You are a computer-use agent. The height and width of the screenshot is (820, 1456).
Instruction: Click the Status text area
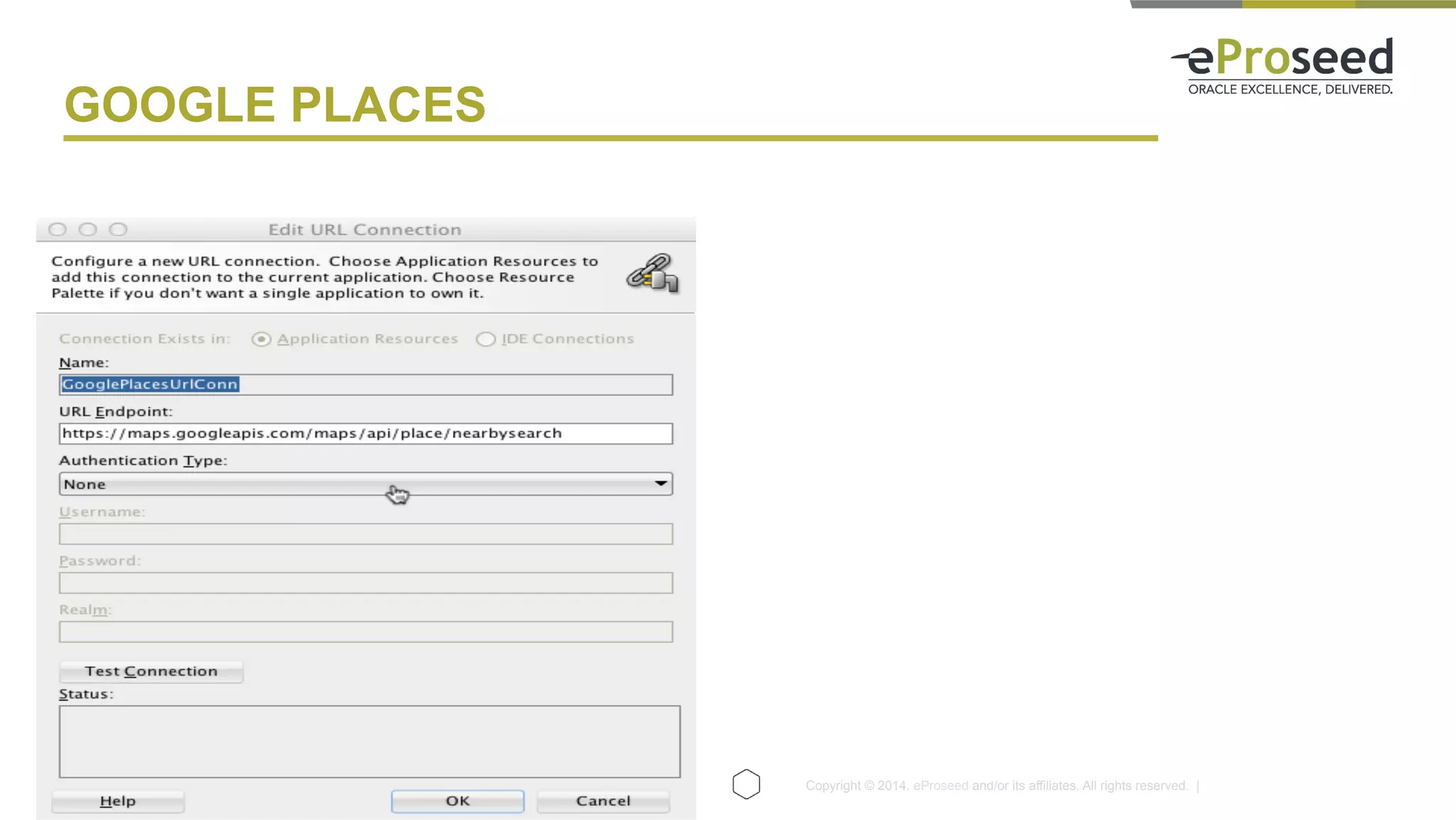click(369, 741)
